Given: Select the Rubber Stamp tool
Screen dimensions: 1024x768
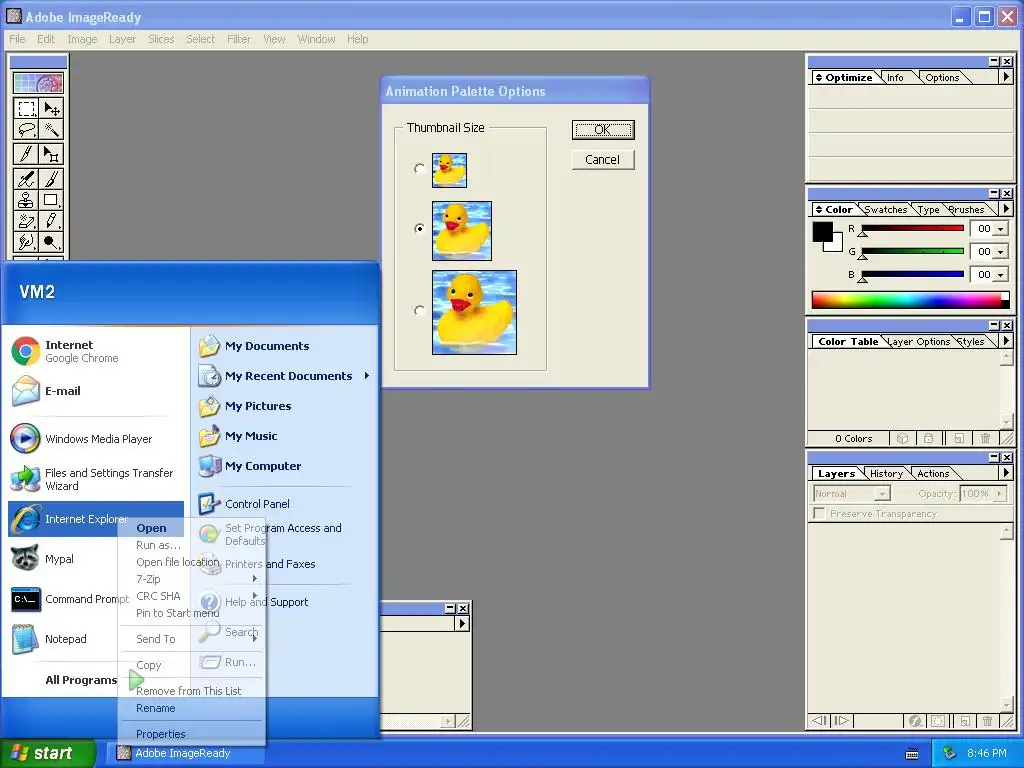Looking at the screenshot, I should pos(27,199).
